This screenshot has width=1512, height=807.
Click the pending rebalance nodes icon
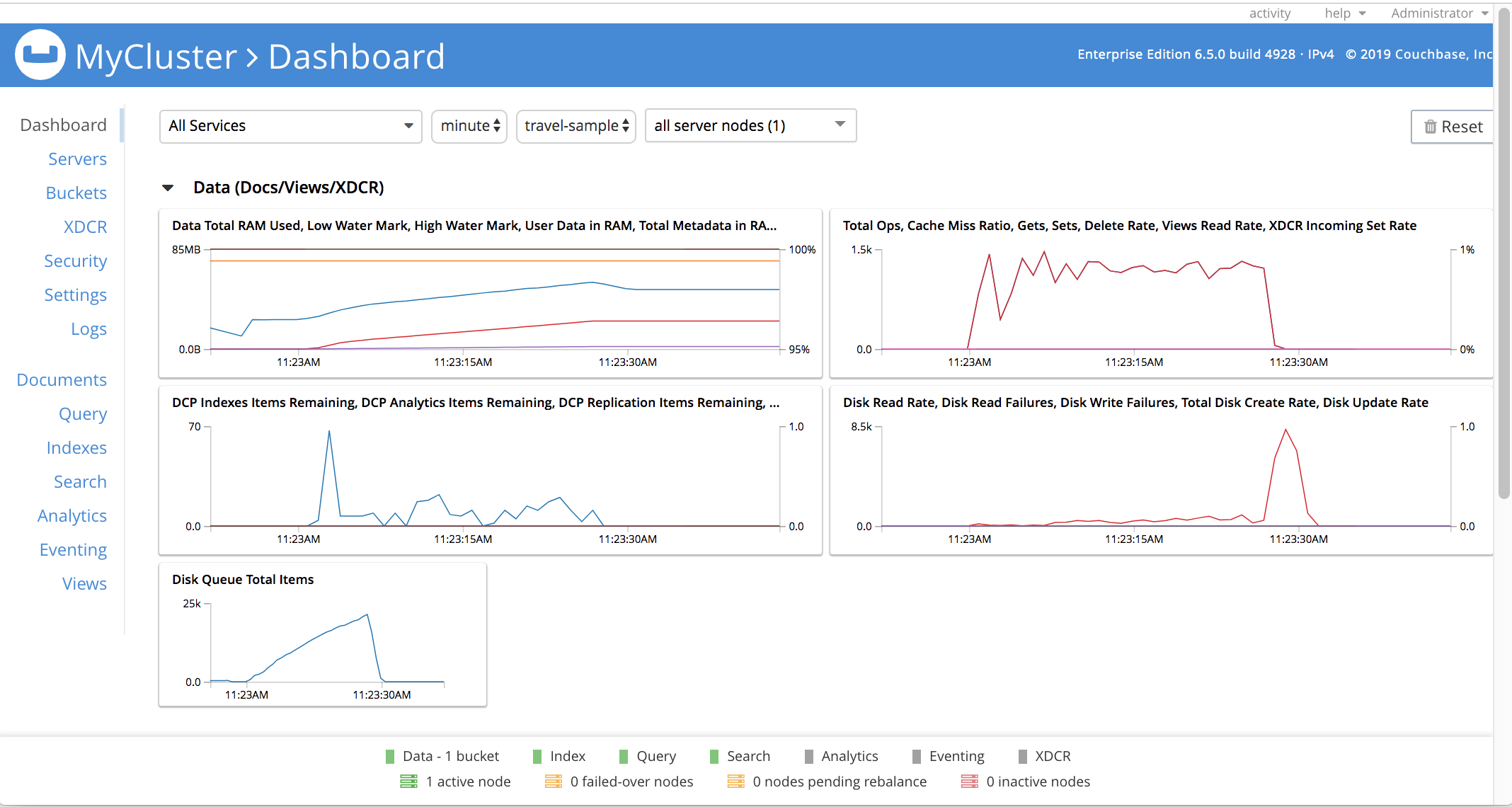[x=735, y=782]
